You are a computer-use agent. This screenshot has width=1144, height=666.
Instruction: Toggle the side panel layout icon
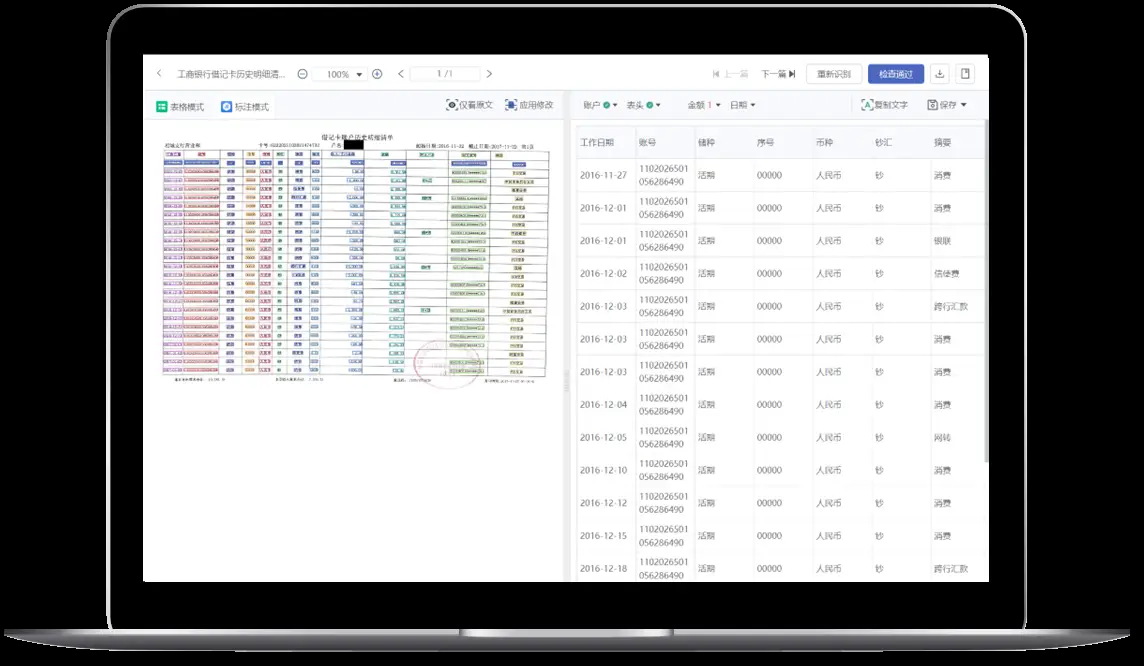point(965,74)
